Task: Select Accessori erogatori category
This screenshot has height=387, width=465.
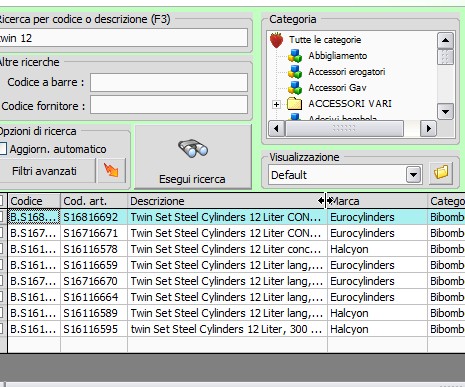Action: [x=347, y=72]
